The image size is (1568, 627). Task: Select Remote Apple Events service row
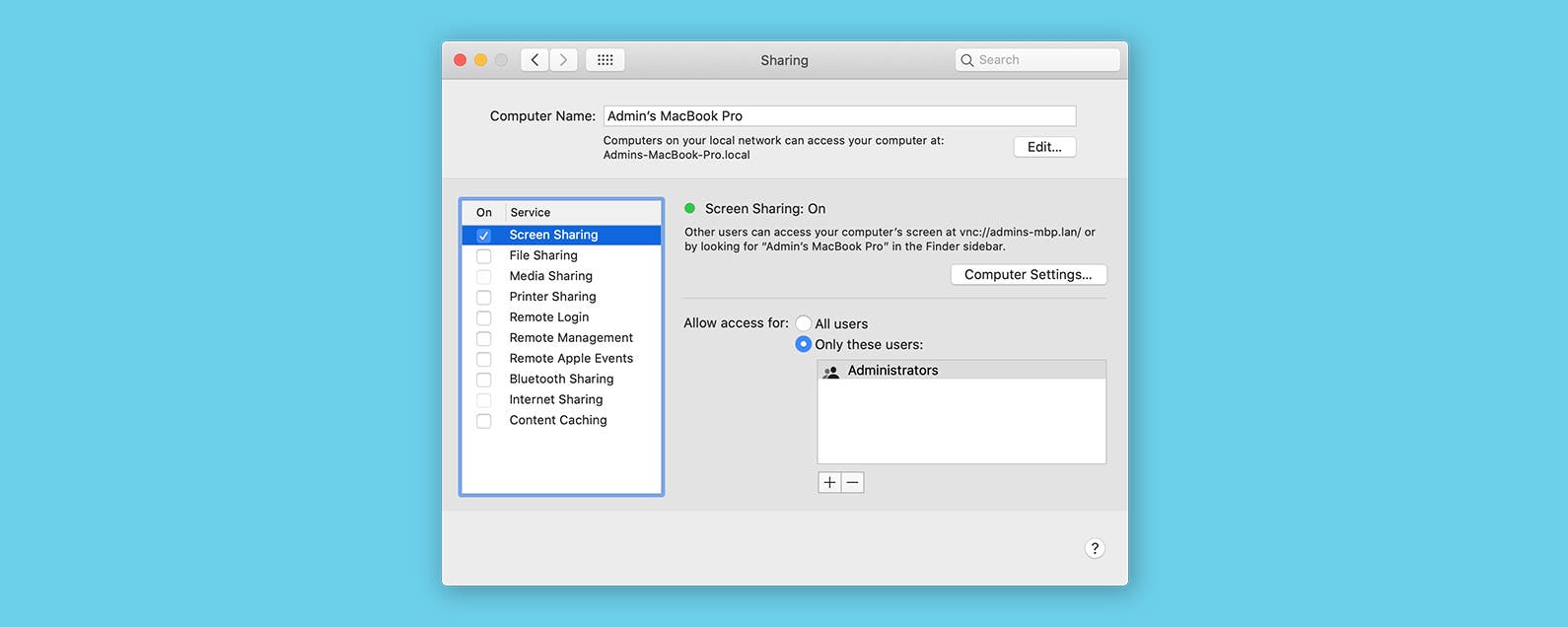tap(562, 359)
